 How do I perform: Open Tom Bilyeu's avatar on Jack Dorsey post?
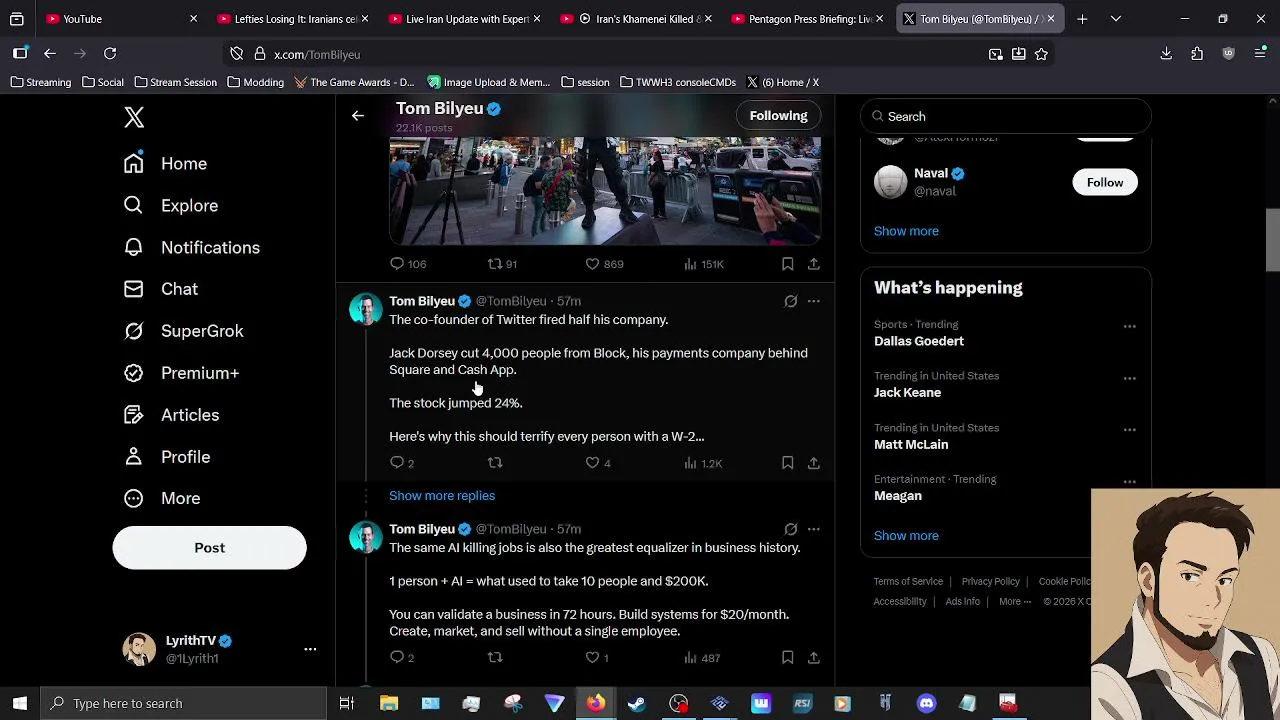point(365,309)
